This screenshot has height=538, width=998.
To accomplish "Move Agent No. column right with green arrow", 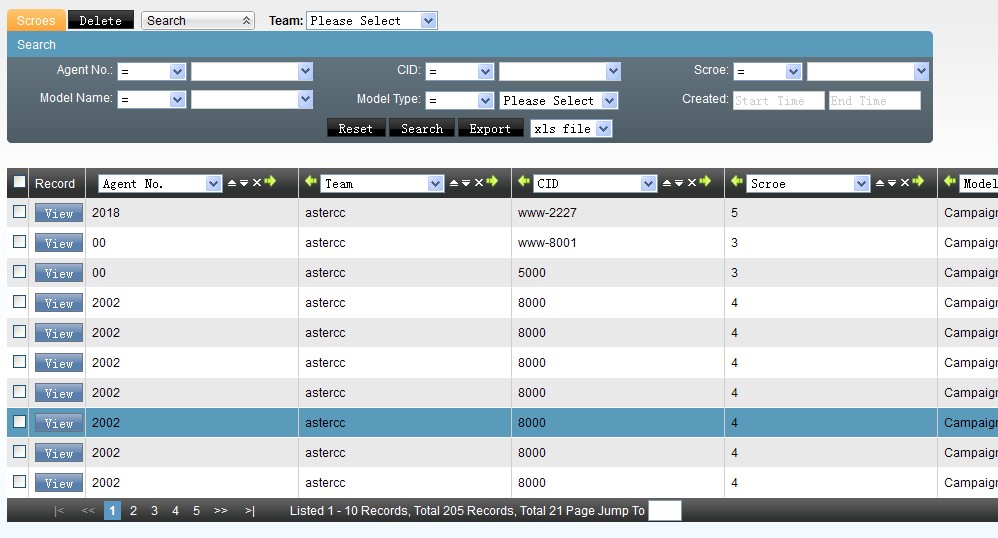I will pos(270,182).
